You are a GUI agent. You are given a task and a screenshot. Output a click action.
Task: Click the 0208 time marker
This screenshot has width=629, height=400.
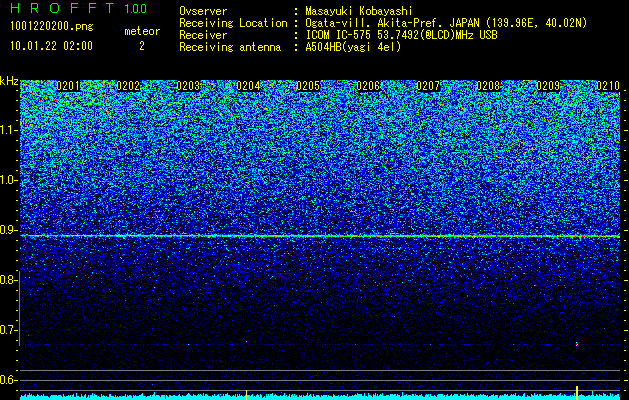tap(488, 86)
